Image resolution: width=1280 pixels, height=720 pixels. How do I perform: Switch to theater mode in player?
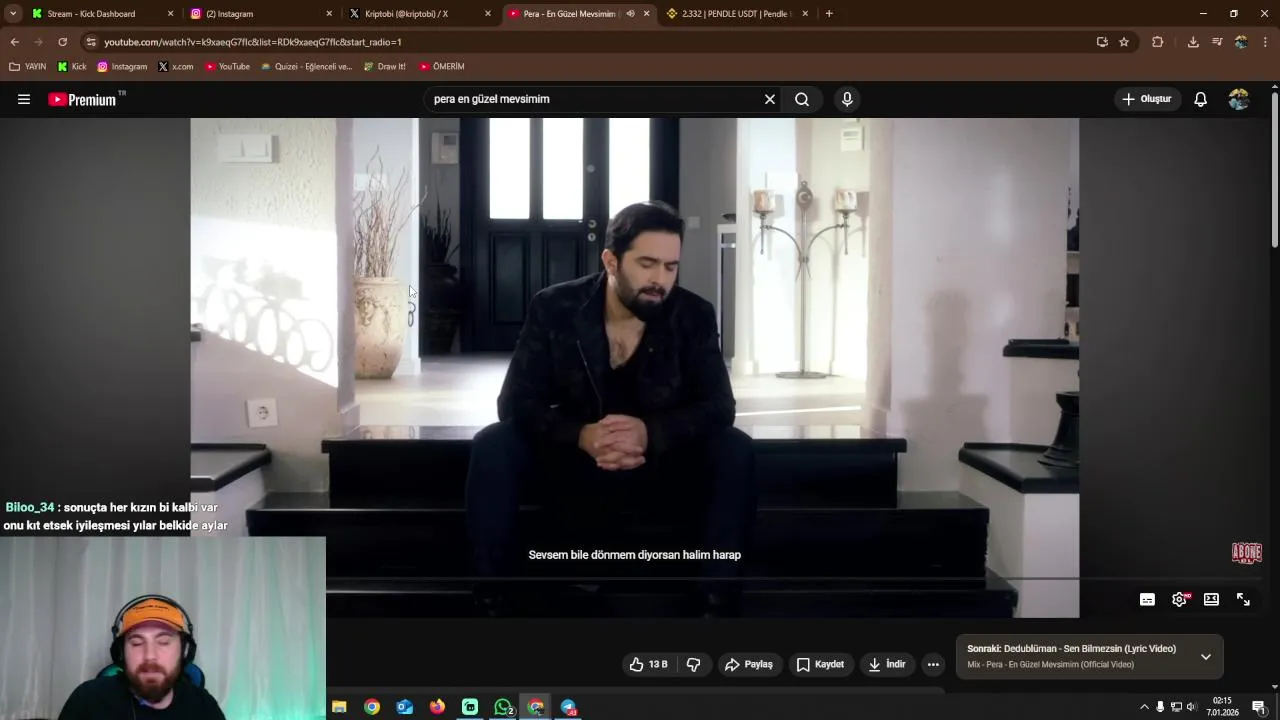click(1211, 599)
